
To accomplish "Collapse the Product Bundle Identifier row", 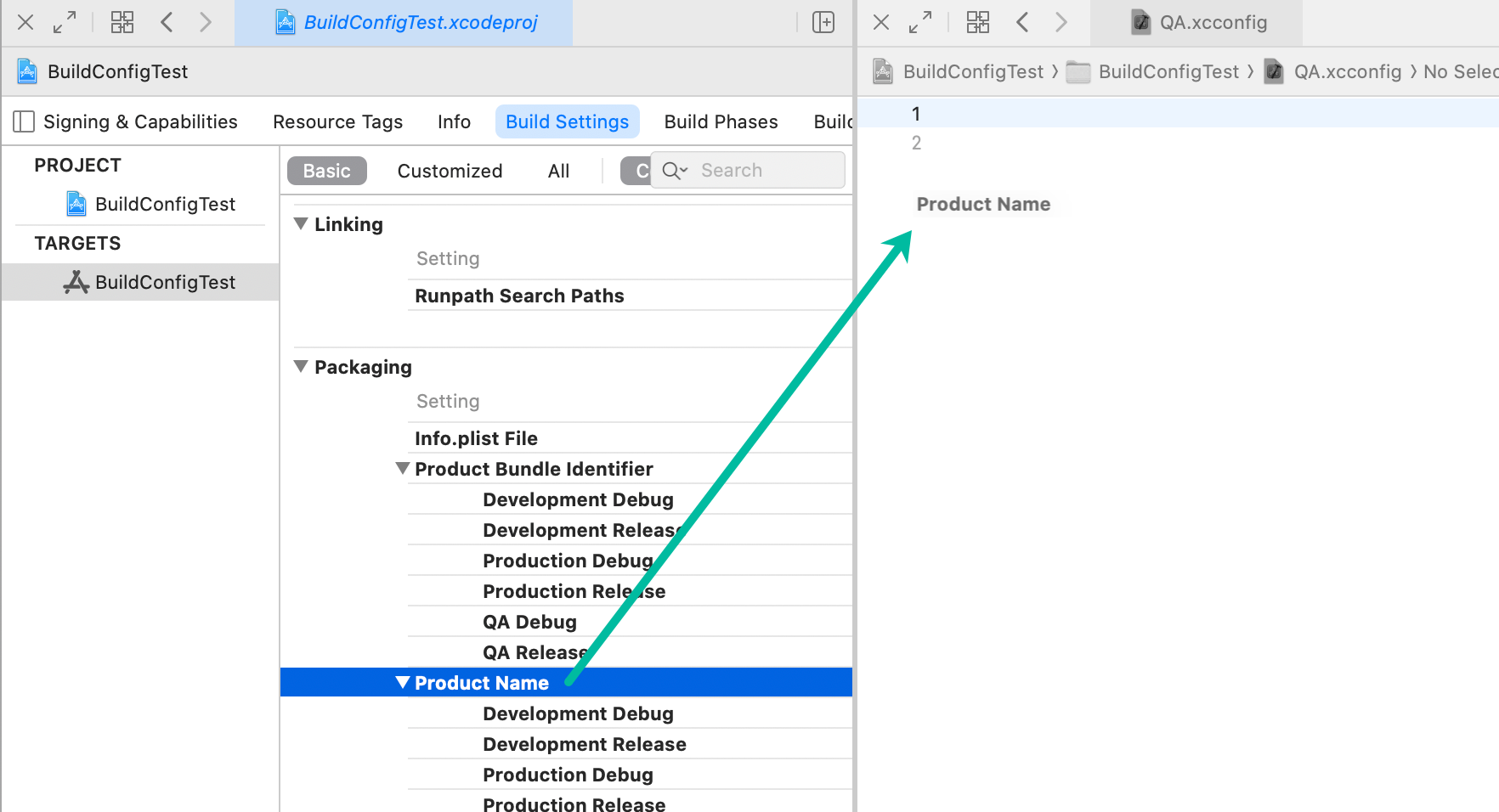I will click(403, 469).
